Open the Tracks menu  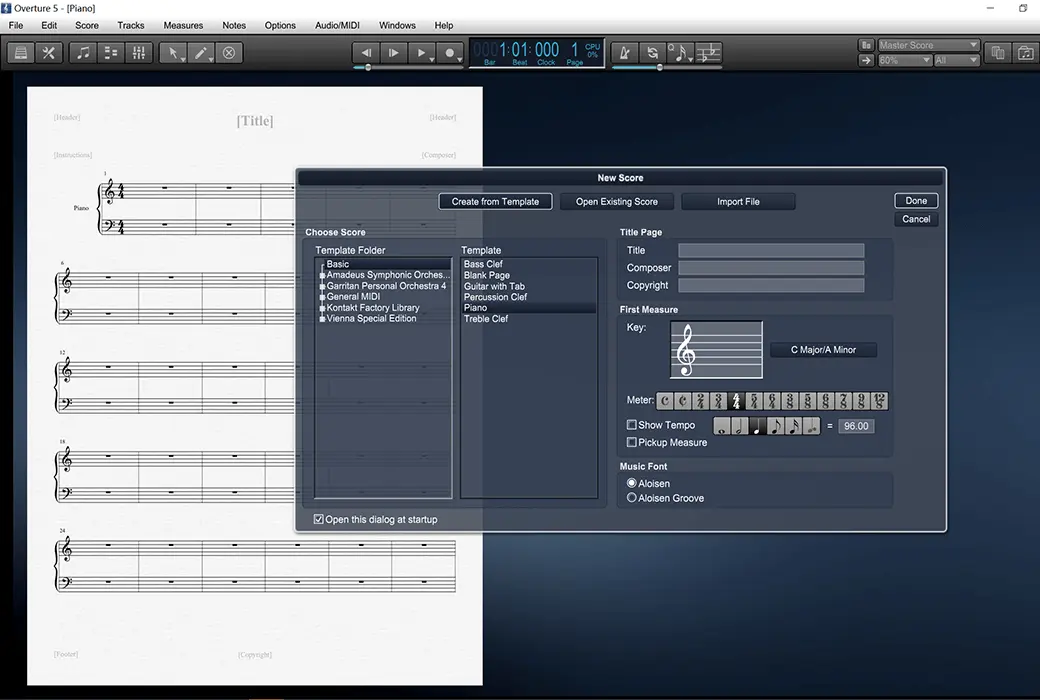click(131, 25)
